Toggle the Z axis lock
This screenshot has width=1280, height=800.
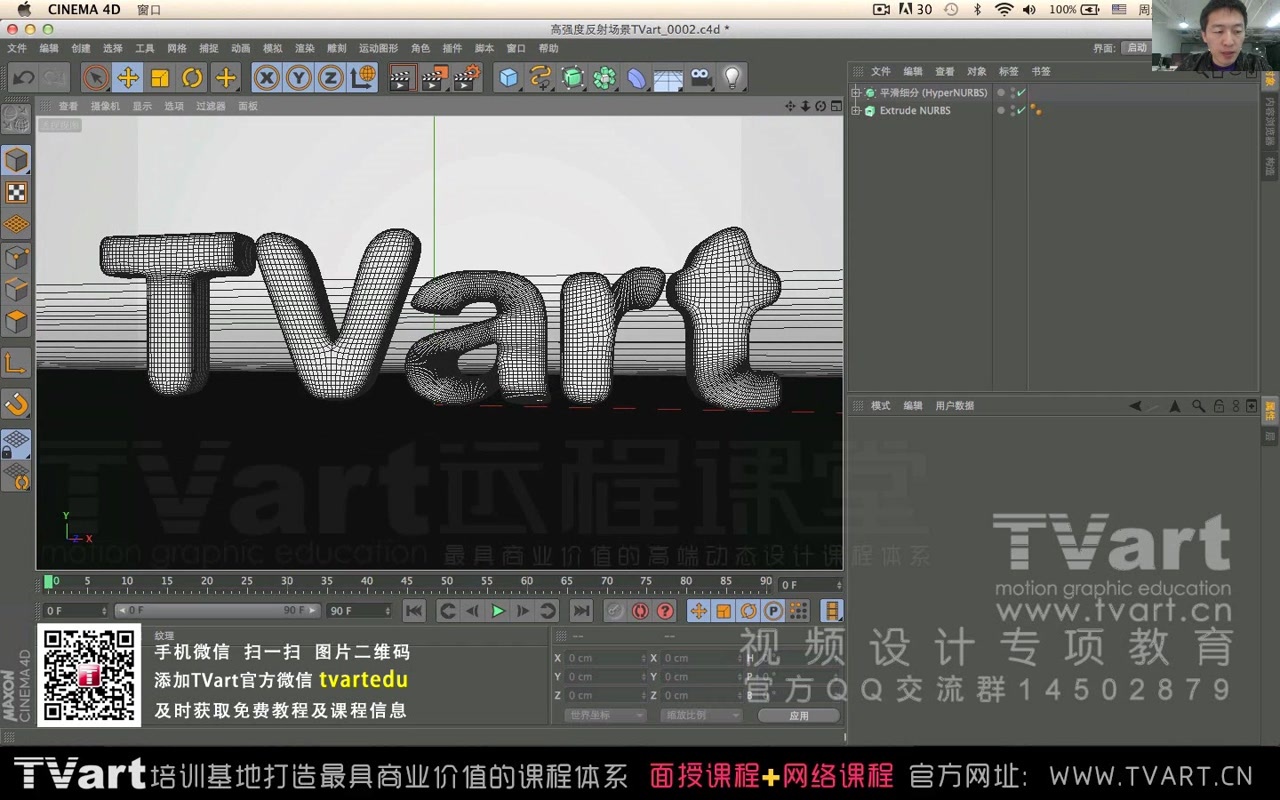pyautogui.click(x=330, y=77)
